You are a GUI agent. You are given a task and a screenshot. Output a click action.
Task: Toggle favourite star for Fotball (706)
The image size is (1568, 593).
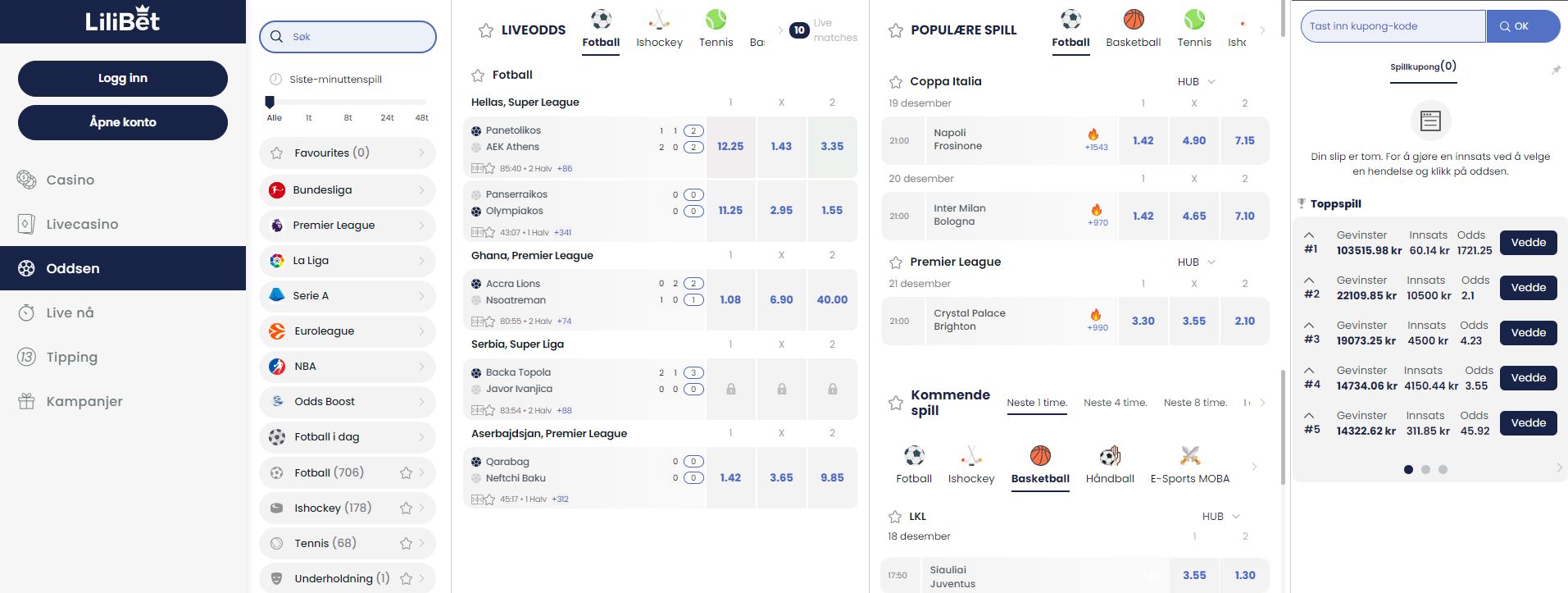(406, 472)
